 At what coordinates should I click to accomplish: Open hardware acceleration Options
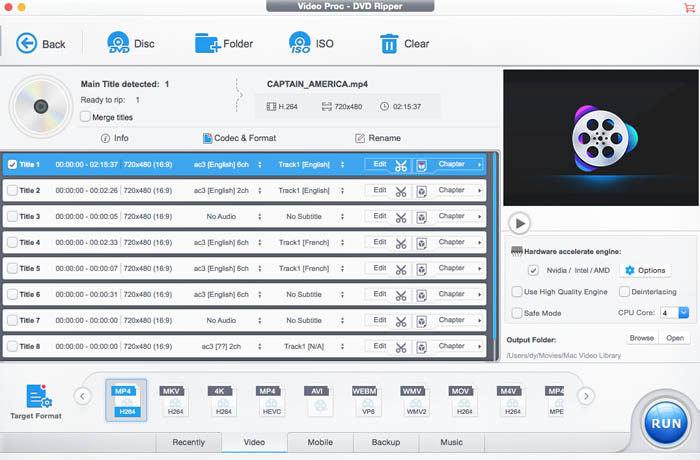click(645, 270)
